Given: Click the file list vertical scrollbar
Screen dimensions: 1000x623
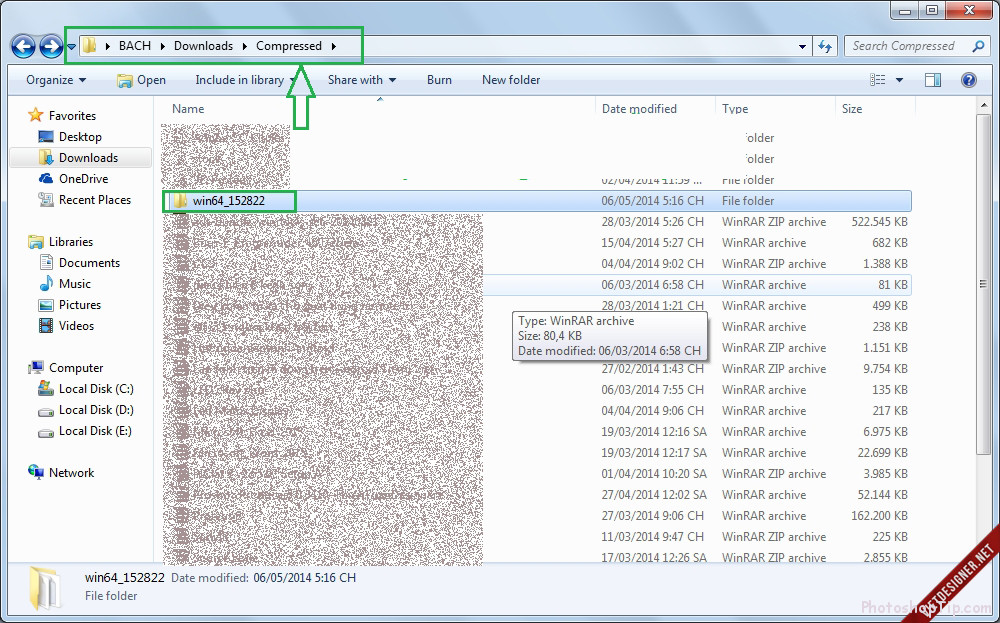Looking at the screenshot, I should [x=983, y=284].
